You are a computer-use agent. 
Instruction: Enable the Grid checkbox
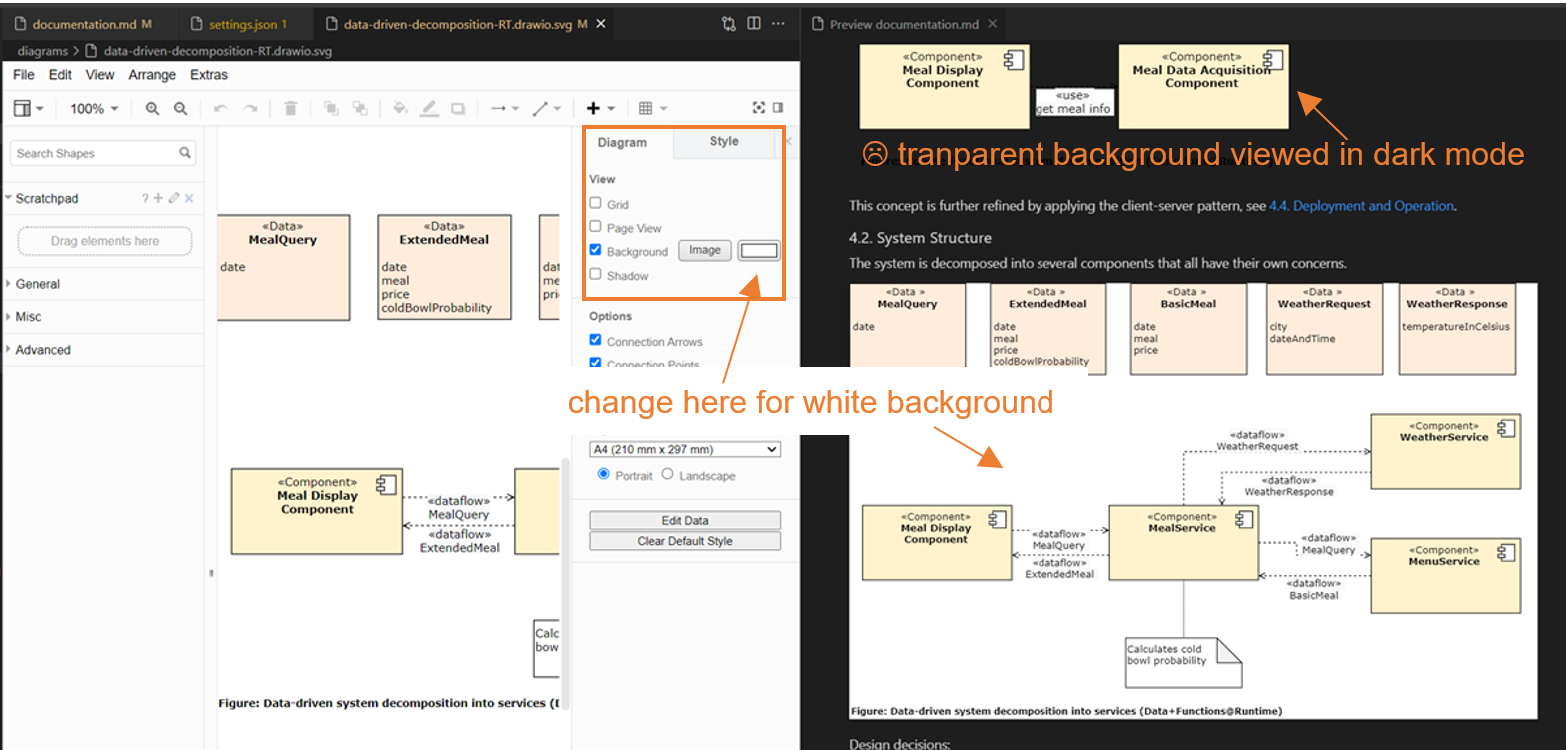(596, 204)
